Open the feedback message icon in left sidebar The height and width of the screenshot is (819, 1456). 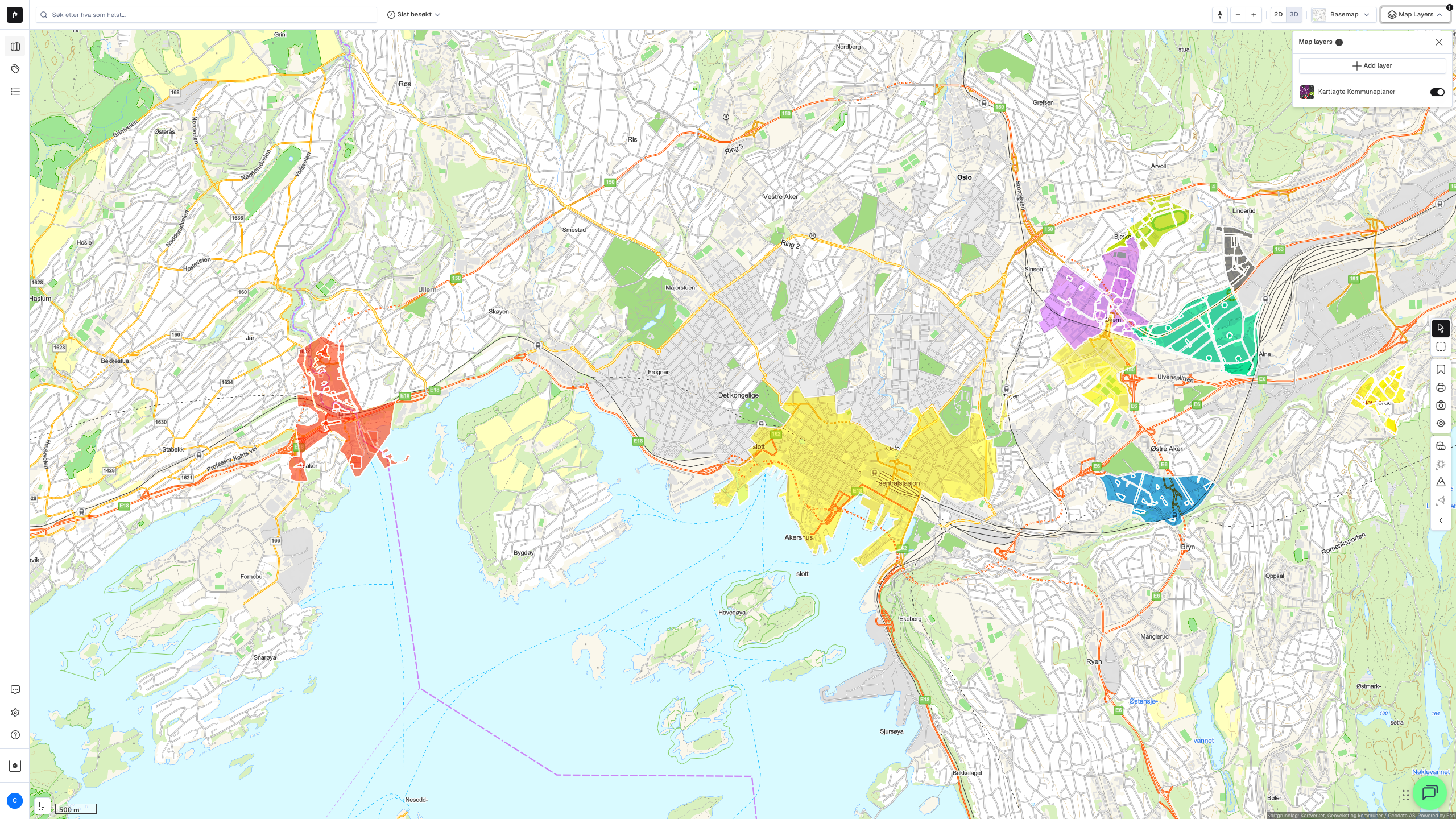coord(15,690)
